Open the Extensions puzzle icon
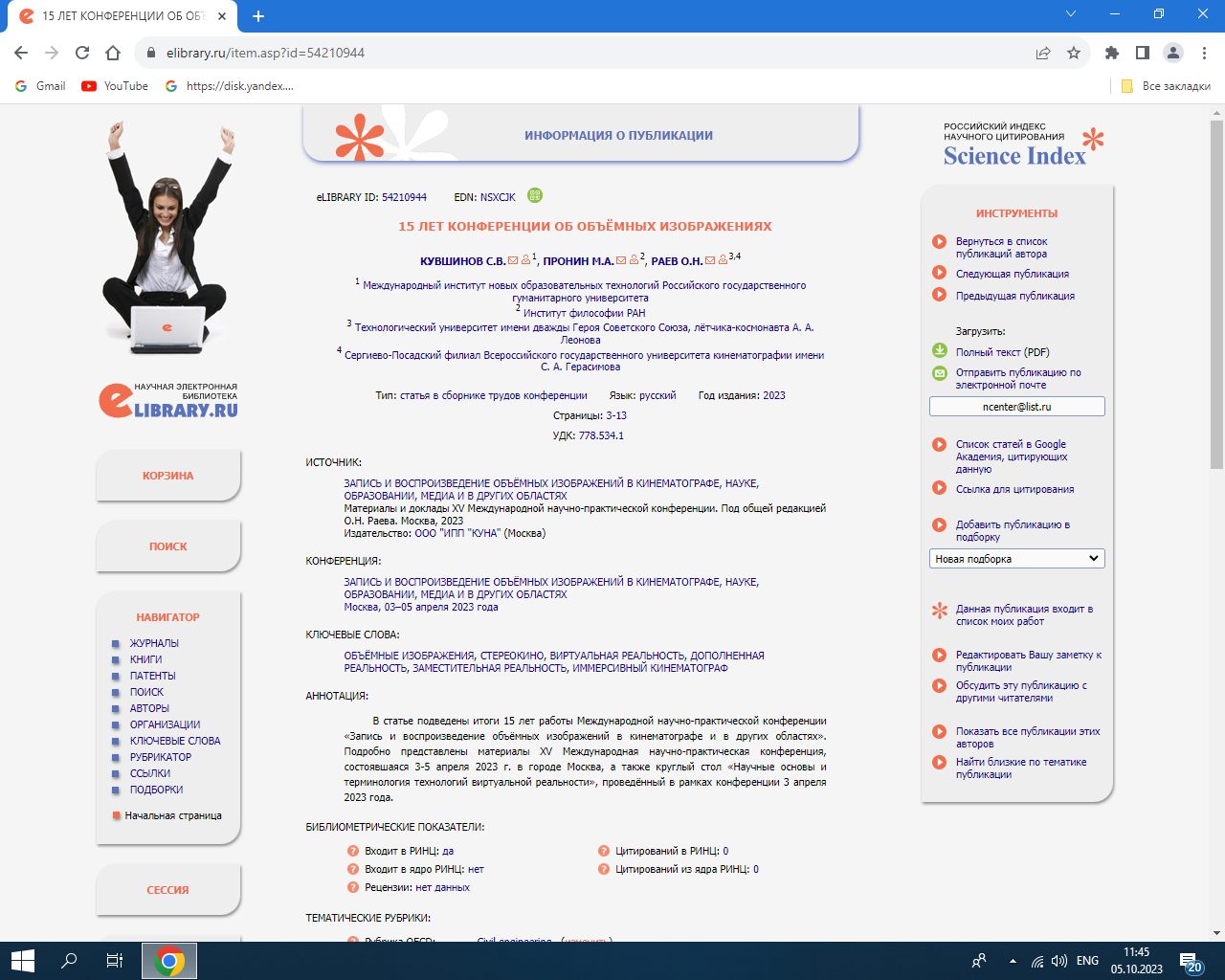The image size is (1225, 980). 1112,53
